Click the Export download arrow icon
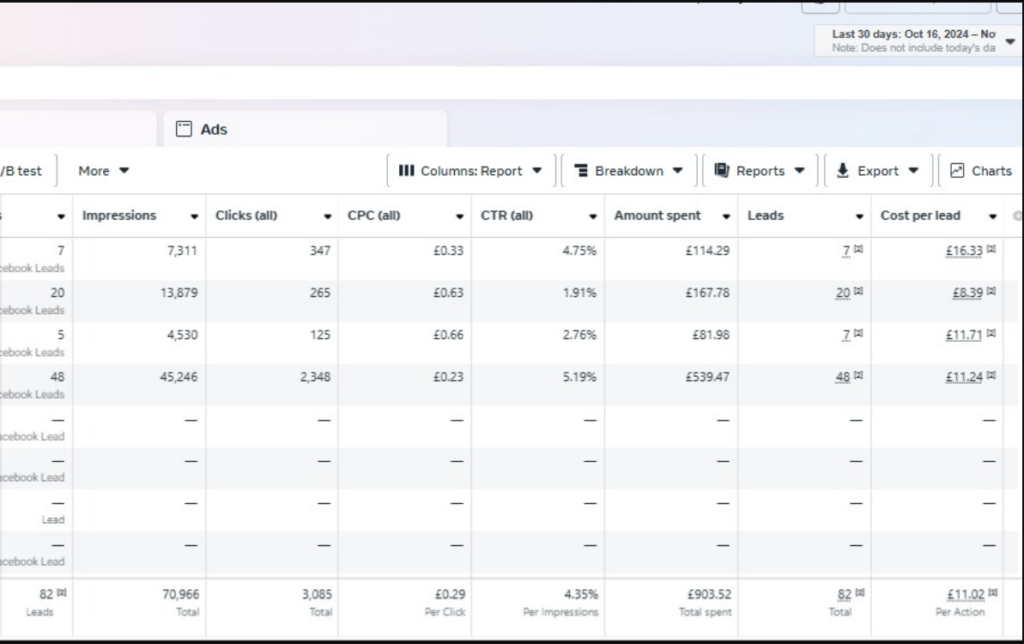Viewport: 1024px width, 644px height. point(843,171)
